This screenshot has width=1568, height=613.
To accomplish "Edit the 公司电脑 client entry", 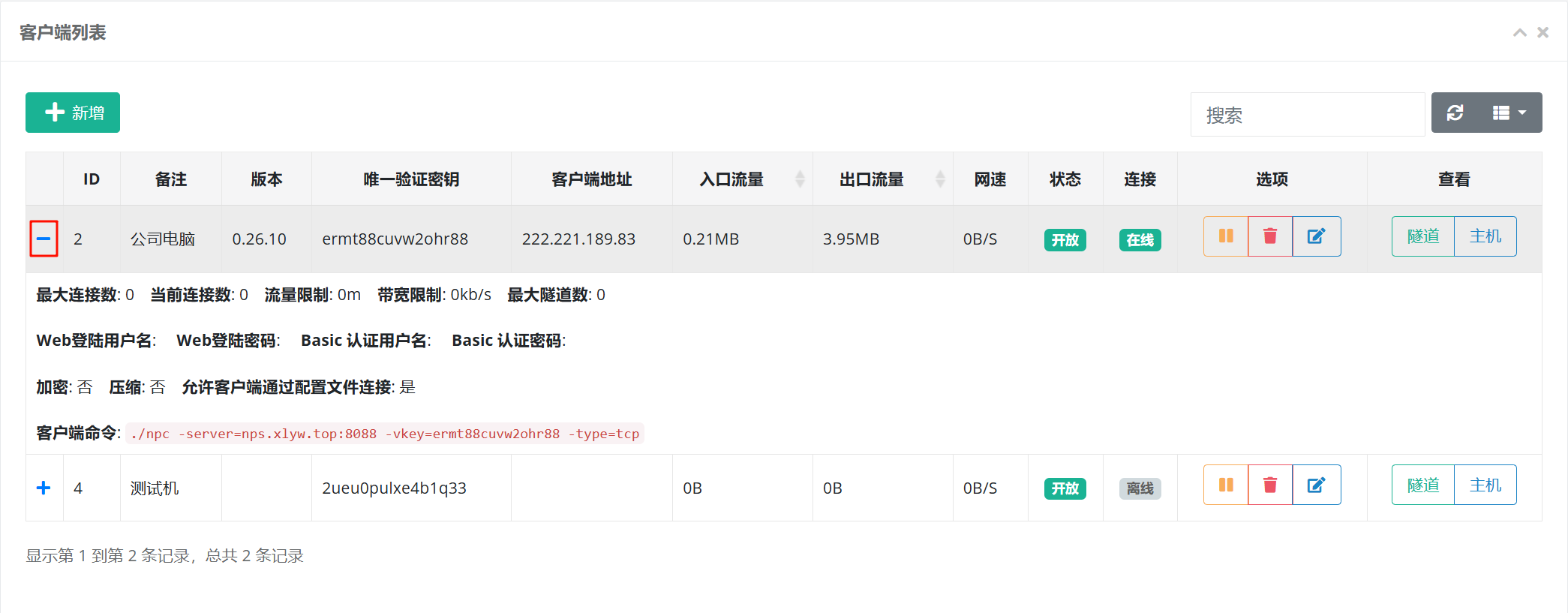I will click(1316, 236).
